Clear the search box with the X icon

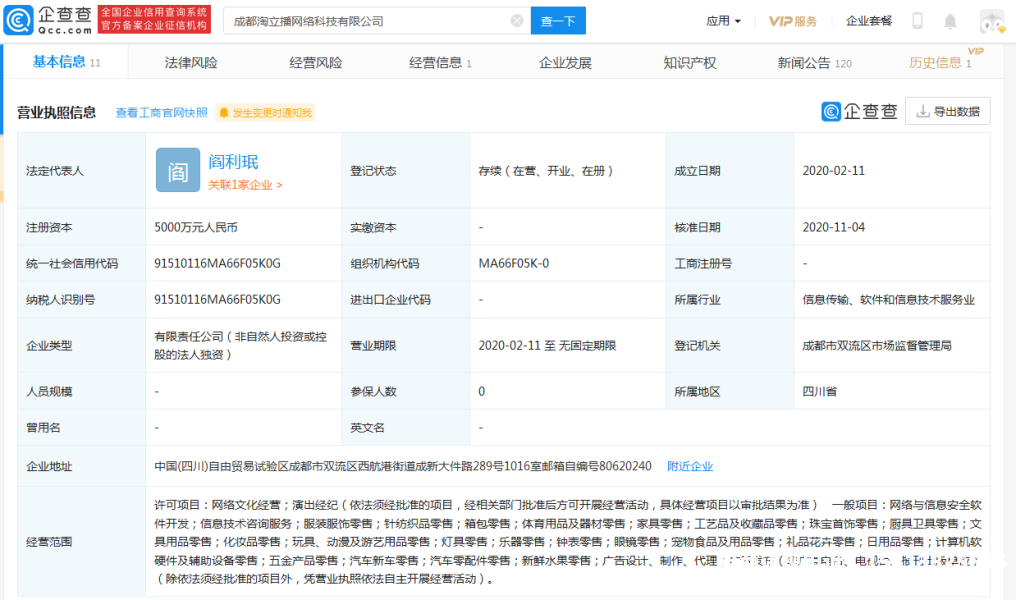pyautogui.click(x=516, y=21)
